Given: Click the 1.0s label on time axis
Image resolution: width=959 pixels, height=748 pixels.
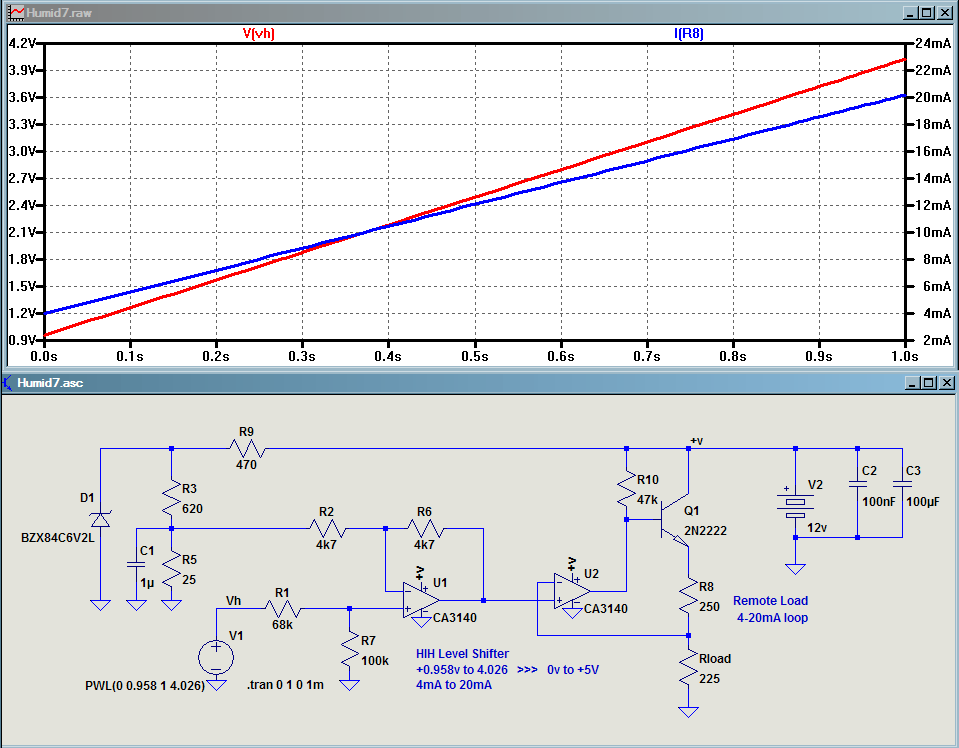Looking at the screenshot, I should 905,357.
